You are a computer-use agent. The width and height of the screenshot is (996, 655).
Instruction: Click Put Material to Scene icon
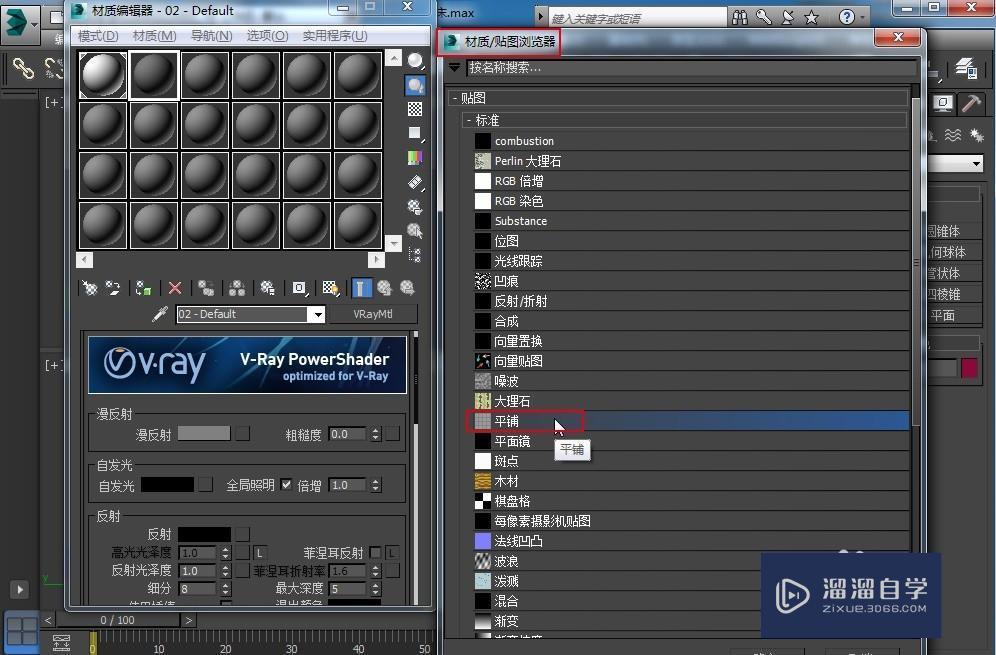point(113,288)
